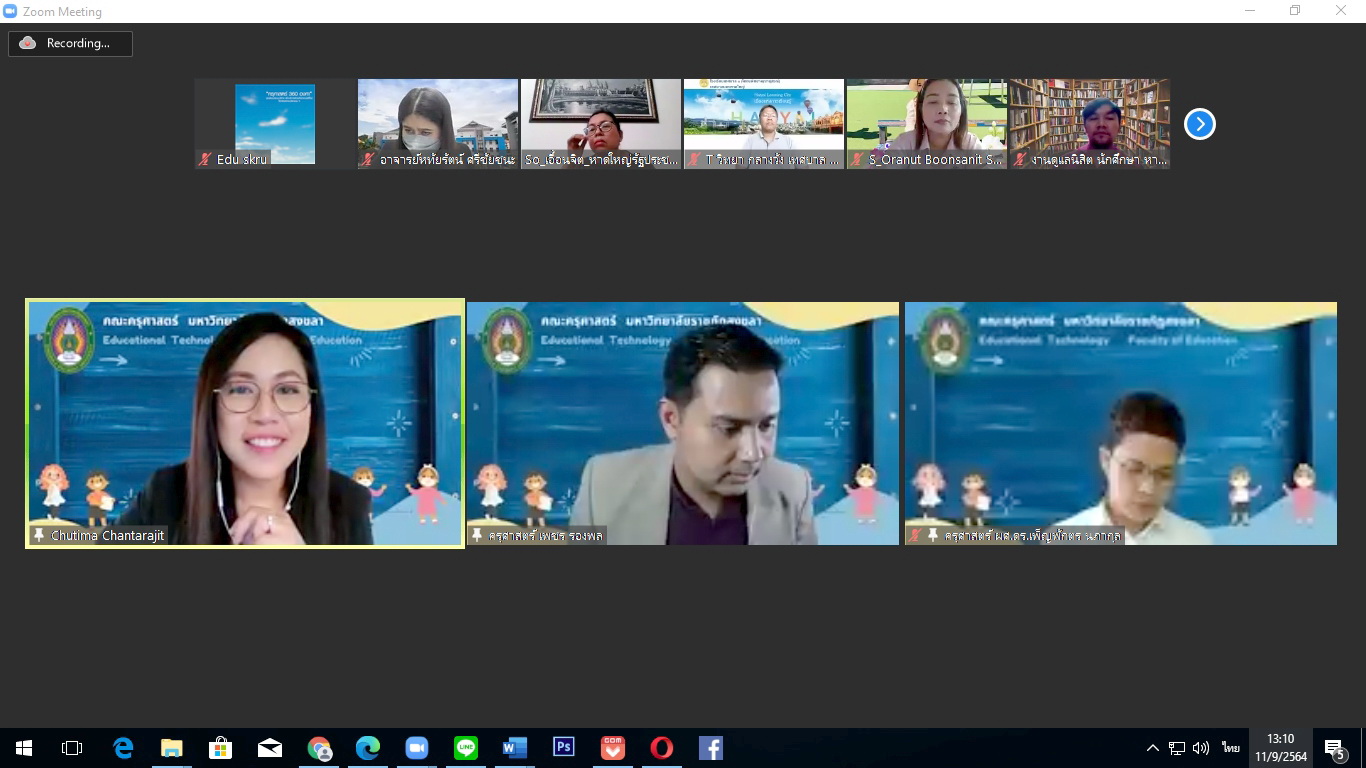Open File Explorer from the taskbar
1366x768 pixels.
[172, 748]
